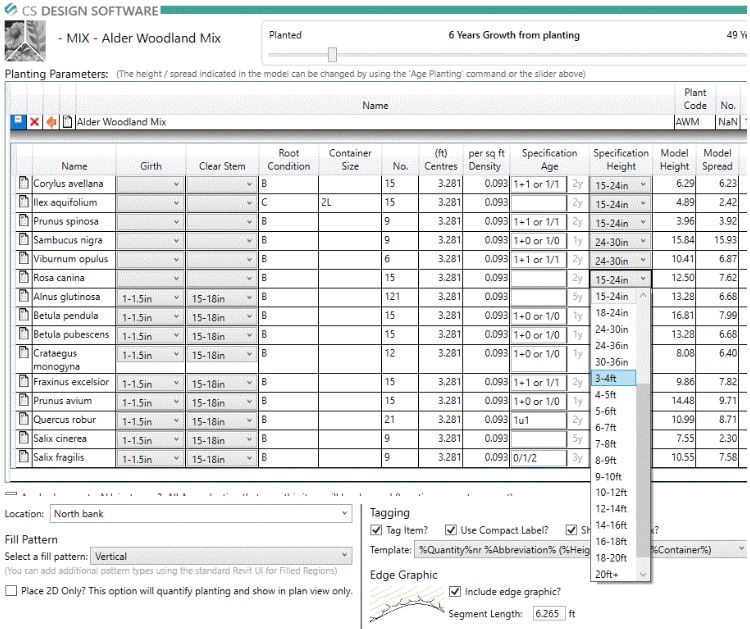Open the Vertical fill pattern dropdown

pyautogui.click(x=221, y=556)
